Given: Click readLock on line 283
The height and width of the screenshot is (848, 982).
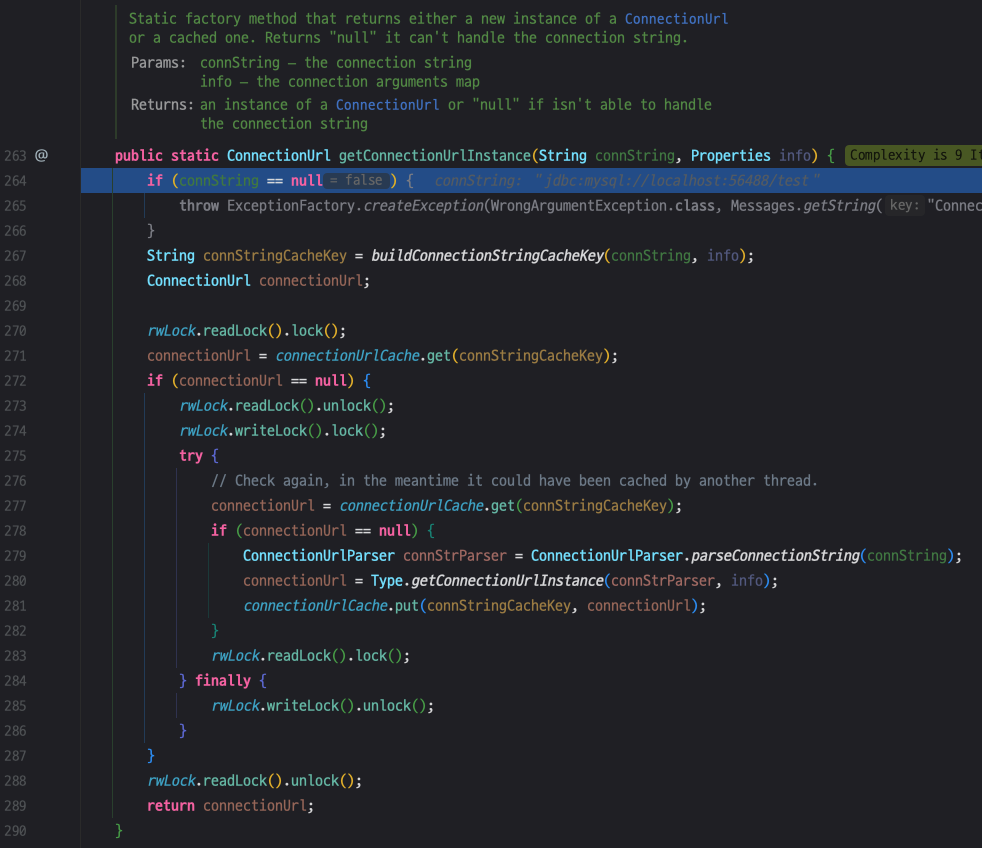Looking at the screenshot, I should [299, 656].
